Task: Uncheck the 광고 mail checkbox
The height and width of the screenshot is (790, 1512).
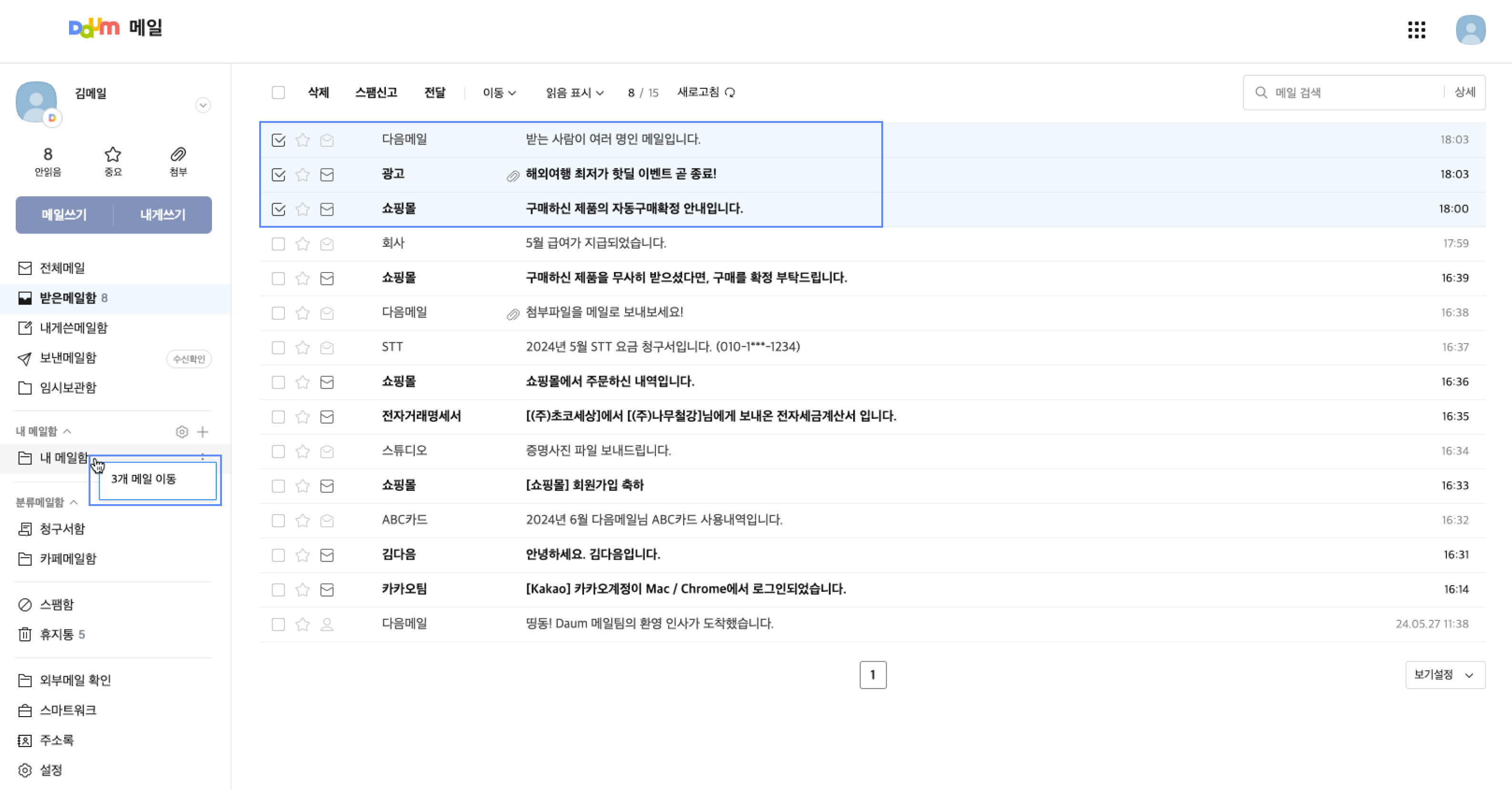Action: coord(278,174)
